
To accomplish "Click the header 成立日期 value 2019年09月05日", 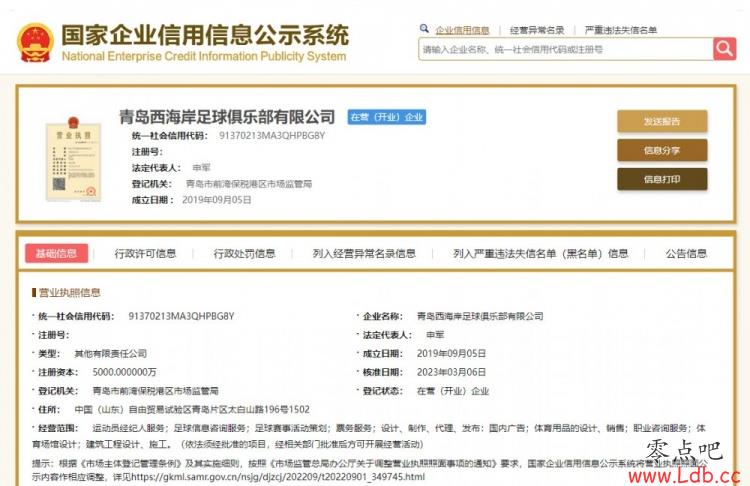I will coord(217,200).
